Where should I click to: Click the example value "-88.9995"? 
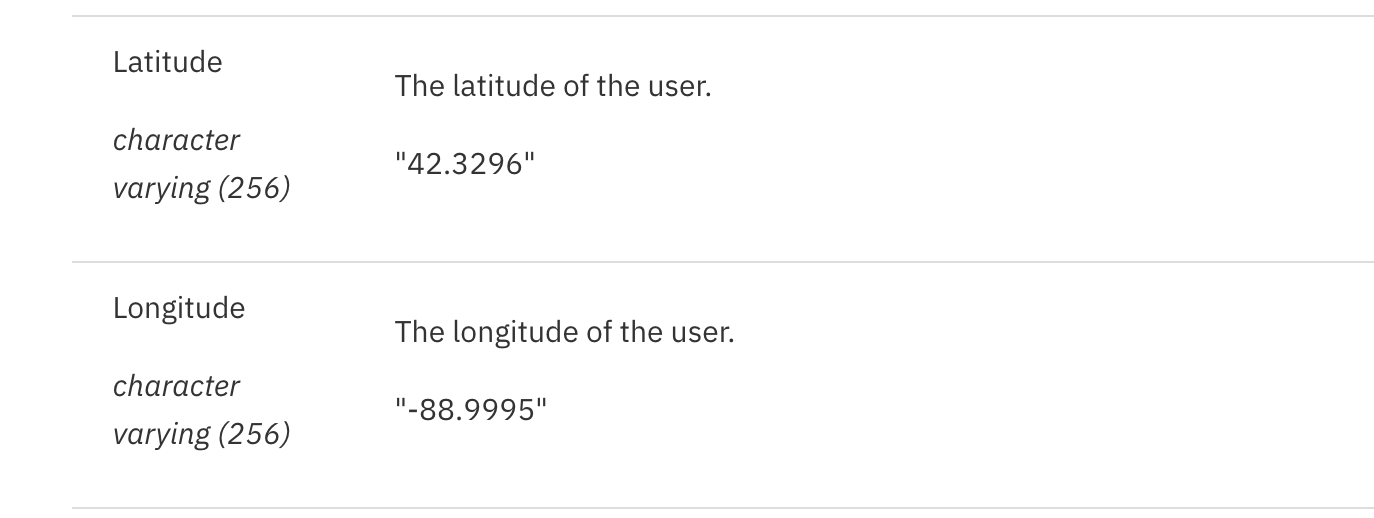[471, 410]
